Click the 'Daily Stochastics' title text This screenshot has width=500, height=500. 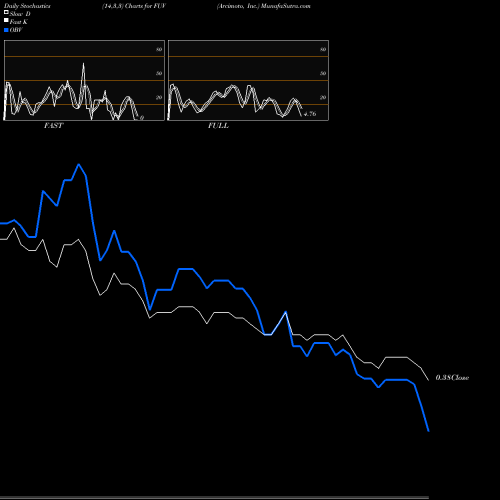(x=27, y=6)
